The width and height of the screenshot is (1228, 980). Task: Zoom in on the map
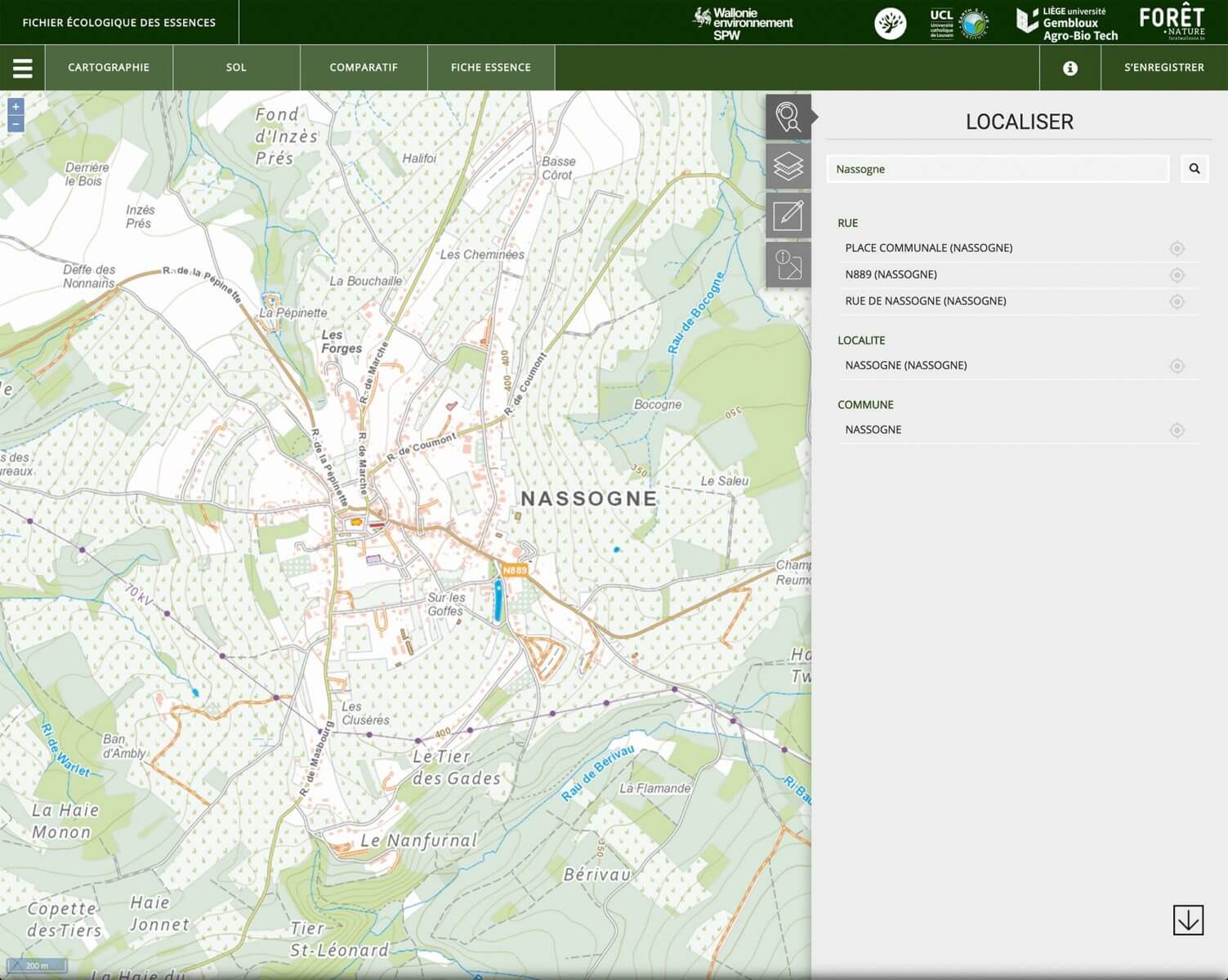[16, 107]
